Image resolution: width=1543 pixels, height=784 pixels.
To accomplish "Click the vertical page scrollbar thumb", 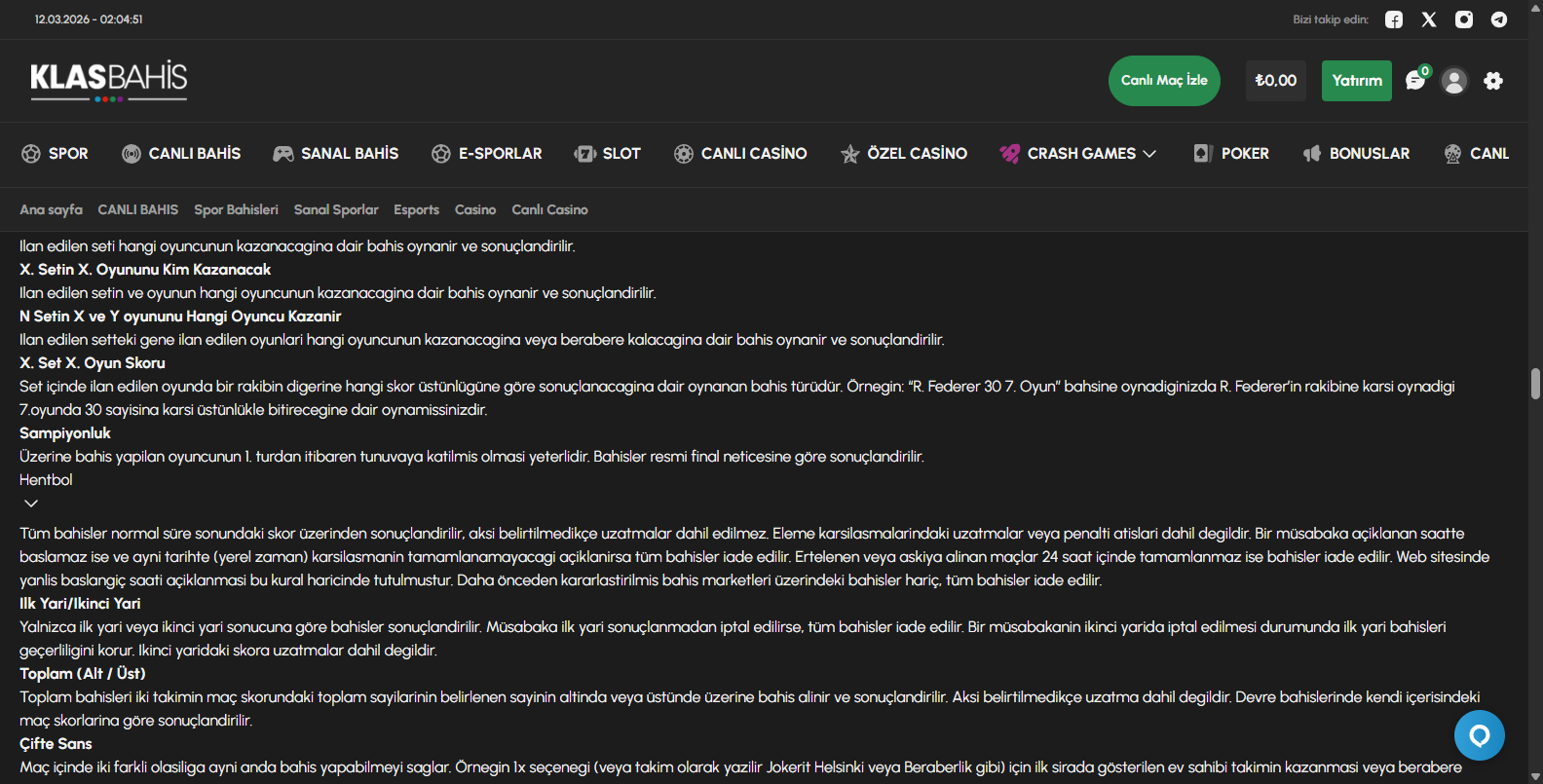I will (1535, 384).
